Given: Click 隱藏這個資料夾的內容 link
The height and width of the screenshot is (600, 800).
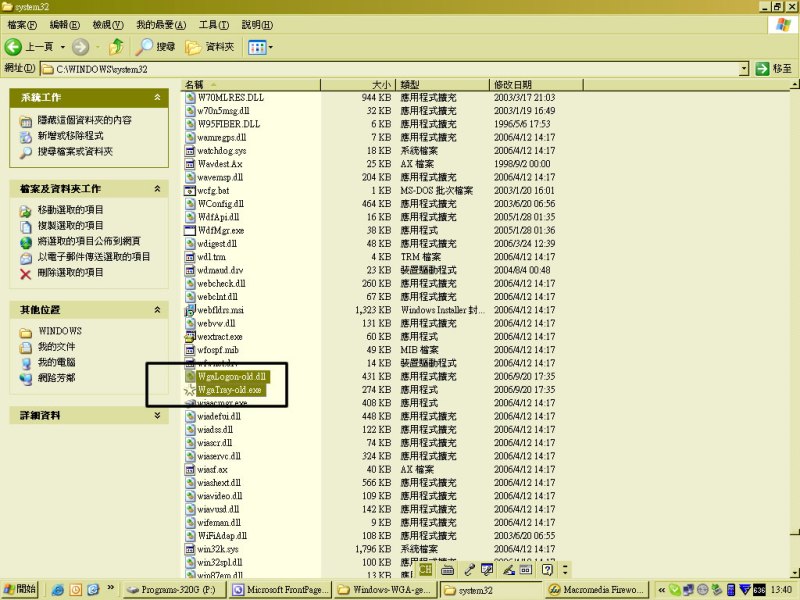Looking at the screenshot, I should 85,120.
